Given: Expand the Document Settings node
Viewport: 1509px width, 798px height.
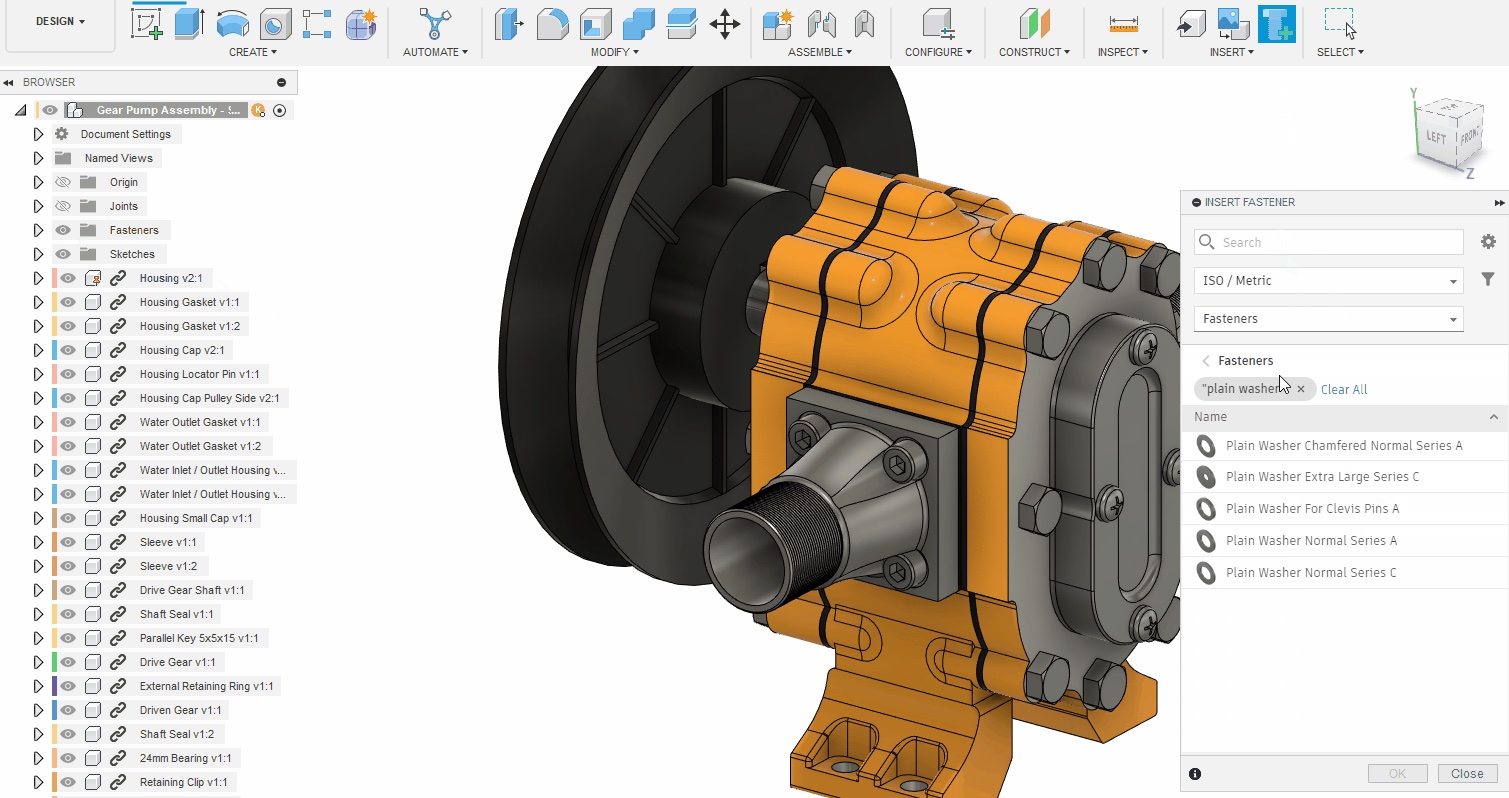Looking at the screenshot, I should [38, 134].
